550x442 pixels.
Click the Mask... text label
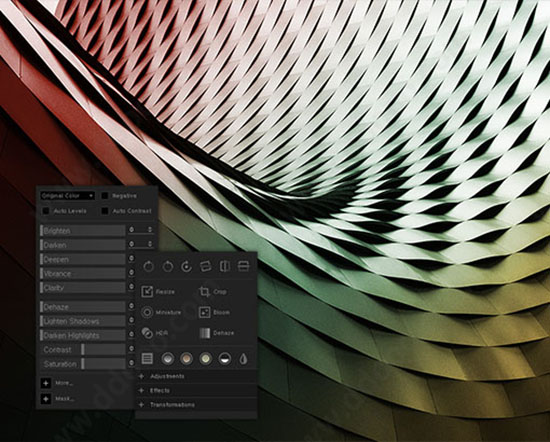[65, 399]
